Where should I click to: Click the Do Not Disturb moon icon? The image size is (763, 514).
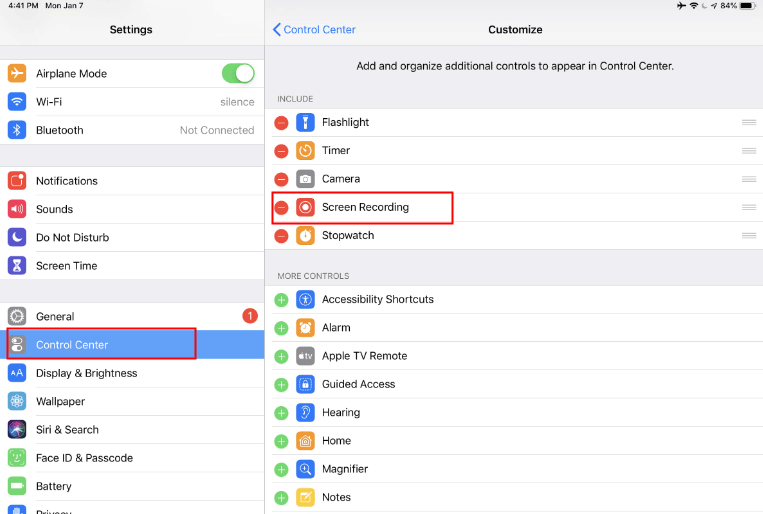(17, 237)
